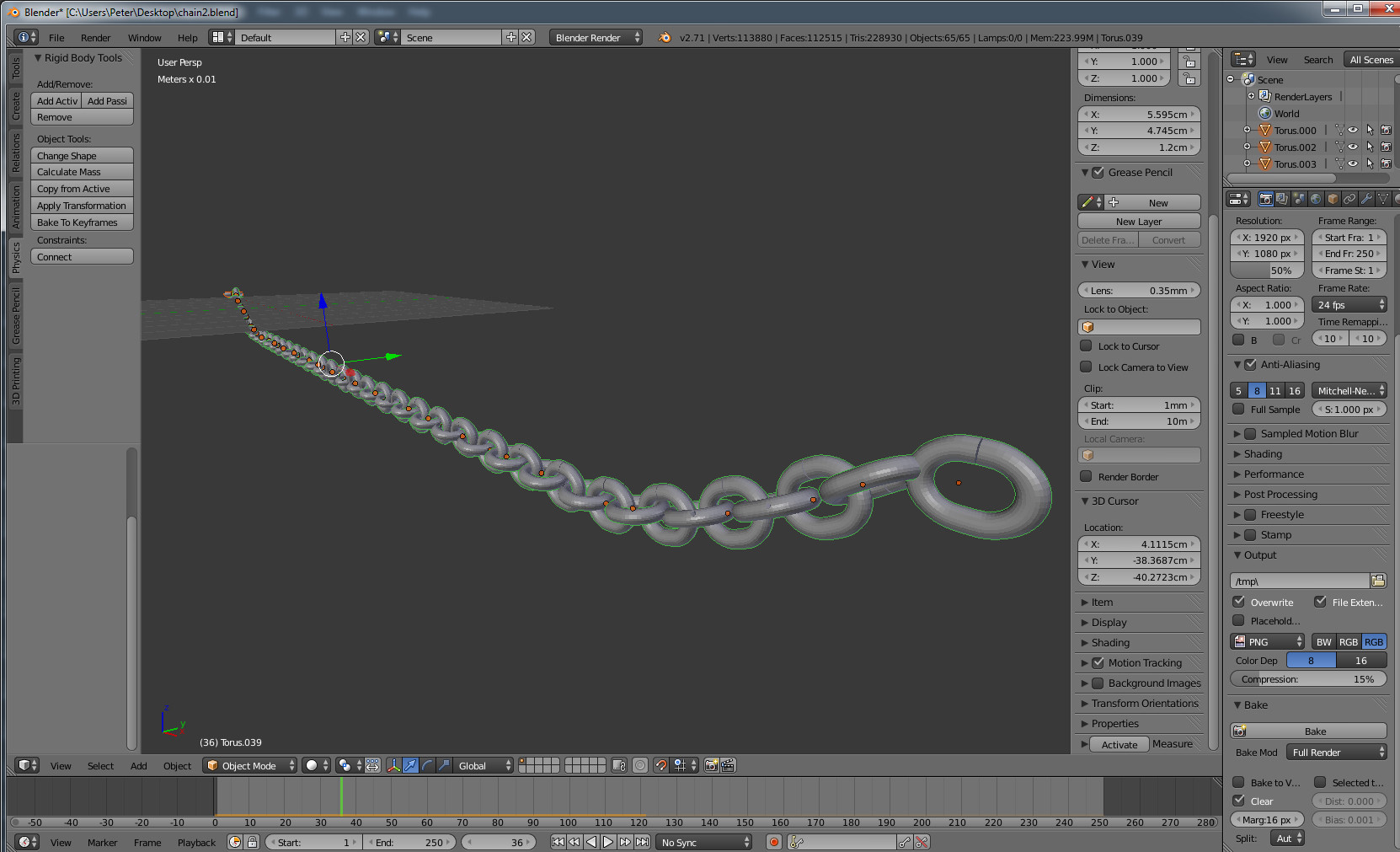Uncheck the Grease Pencil checkbox
This screenshot has width=1400, height=852.
1098,172
